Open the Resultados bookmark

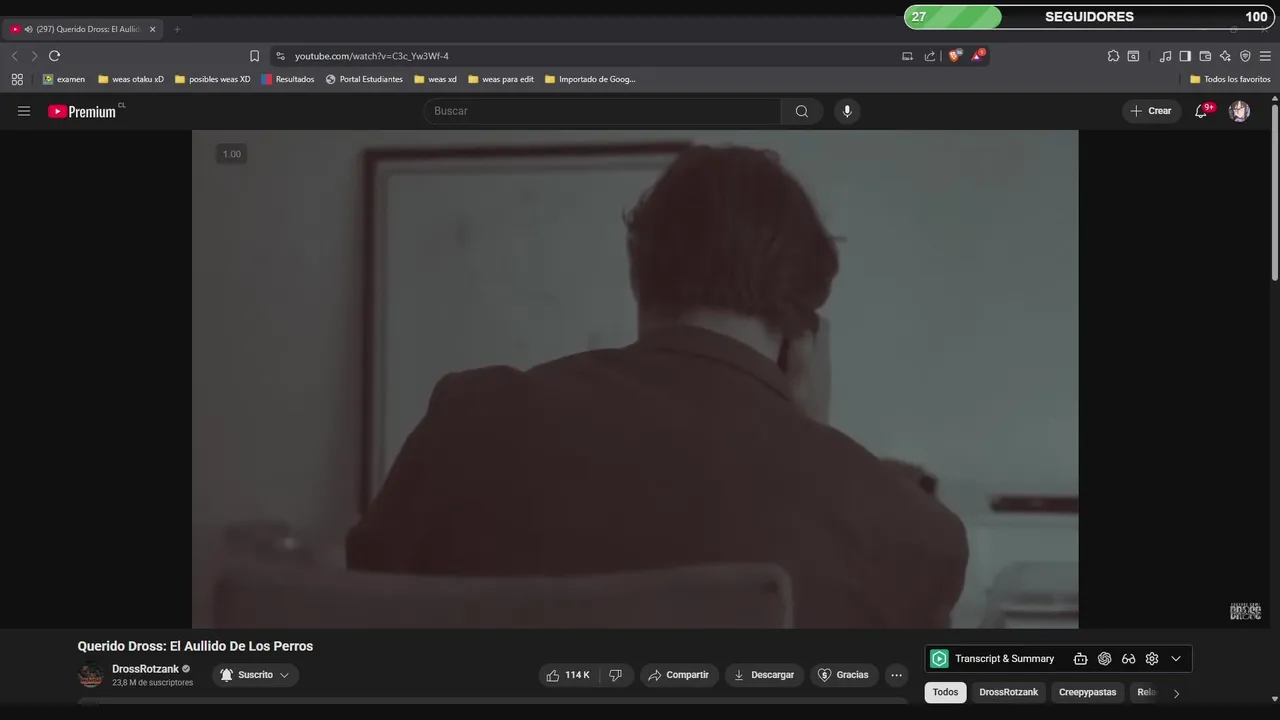click(x=288, y=79)
